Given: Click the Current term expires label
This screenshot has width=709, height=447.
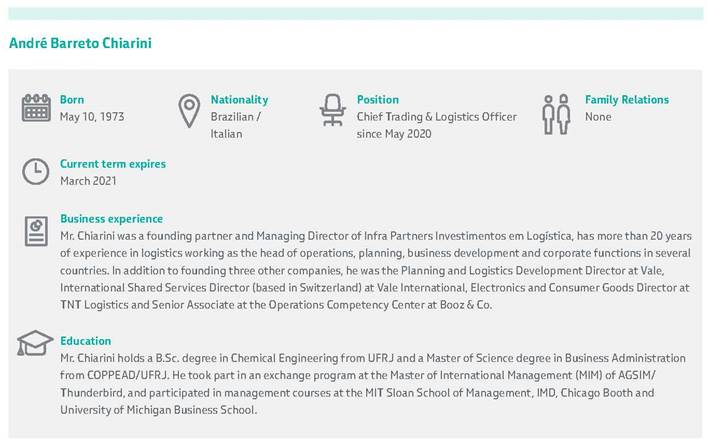Looking at the screenshot, I should click(x=113, y=164).
